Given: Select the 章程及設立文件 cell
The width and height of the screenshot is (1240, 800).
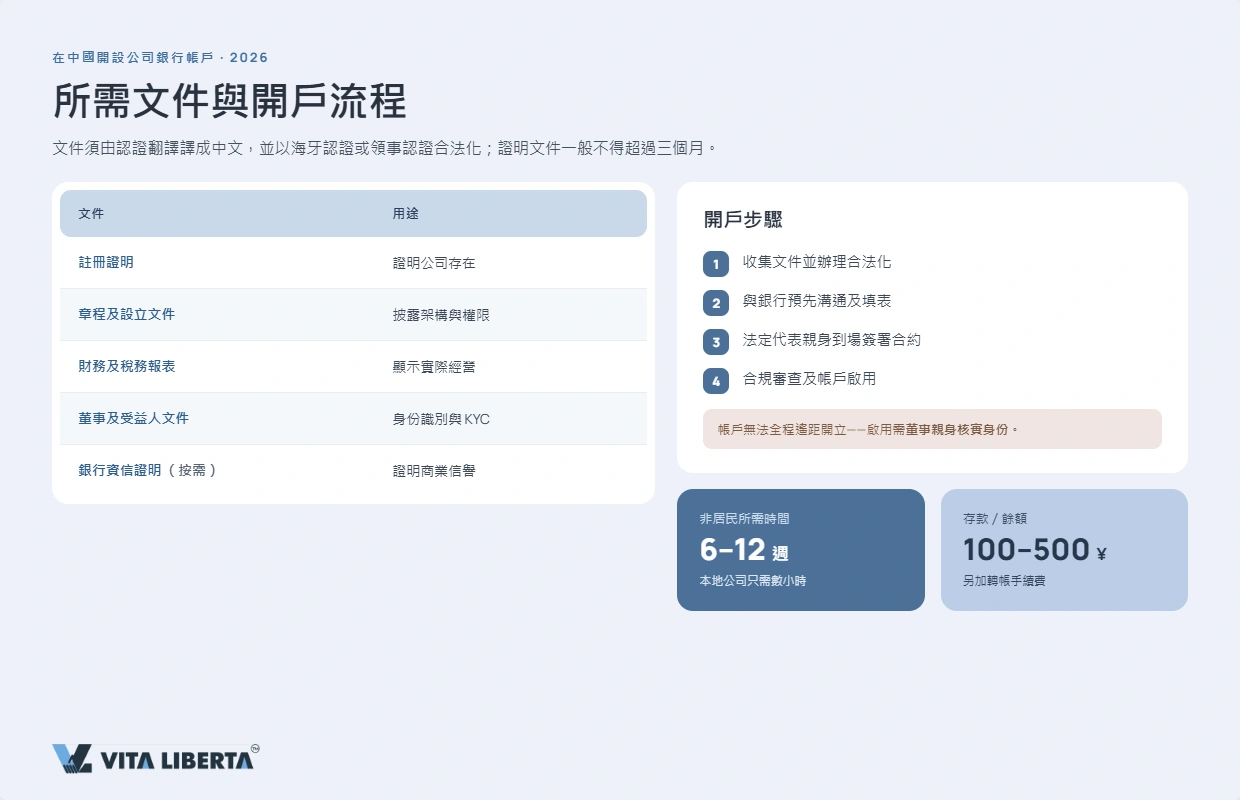Looking at the screenshot, I should 127,315.
